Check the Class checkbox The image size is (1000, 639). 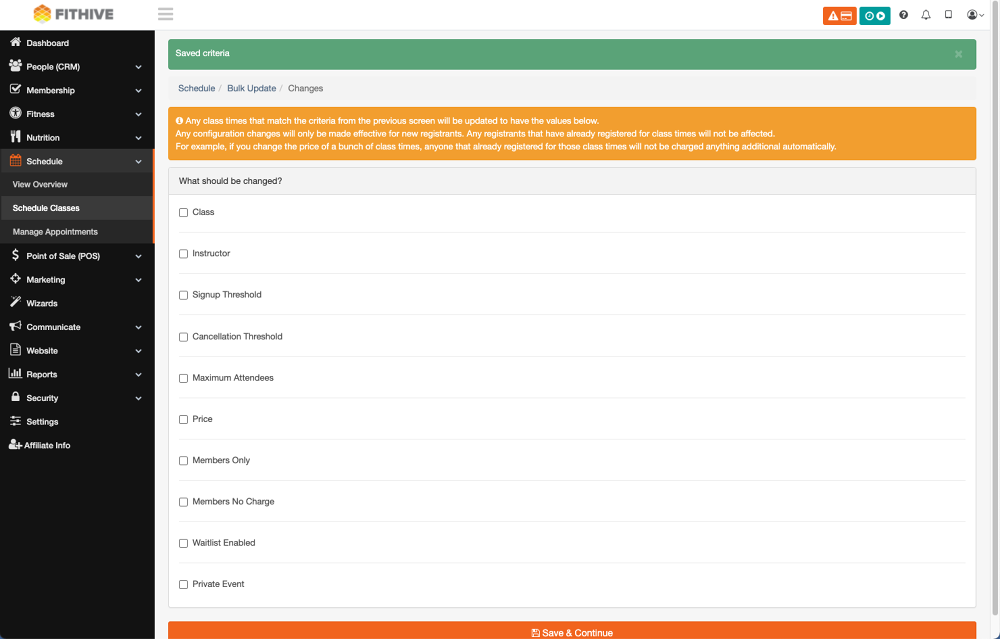[x=183, y=212]
